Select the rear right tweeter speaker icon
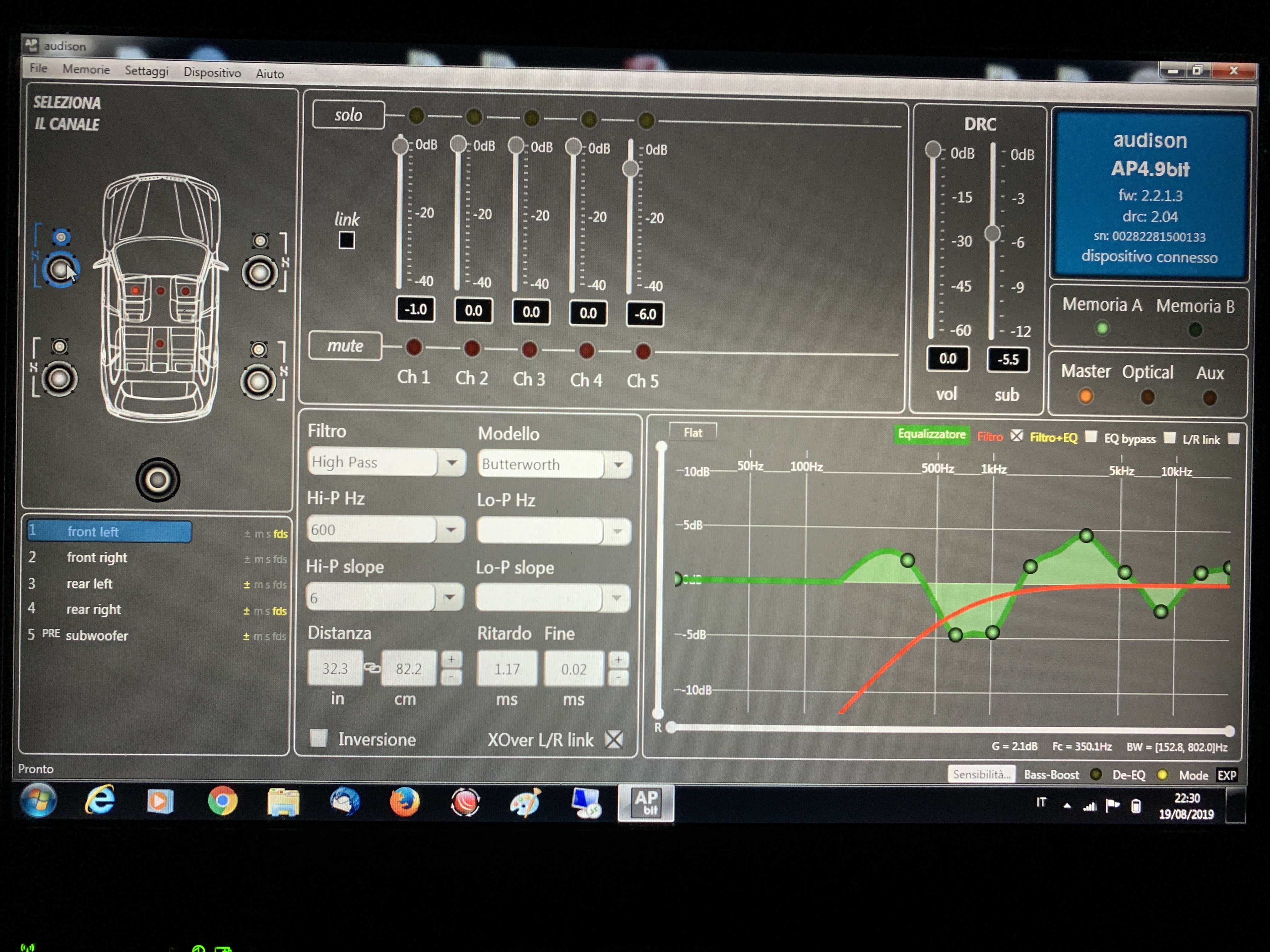 (259, 349)
